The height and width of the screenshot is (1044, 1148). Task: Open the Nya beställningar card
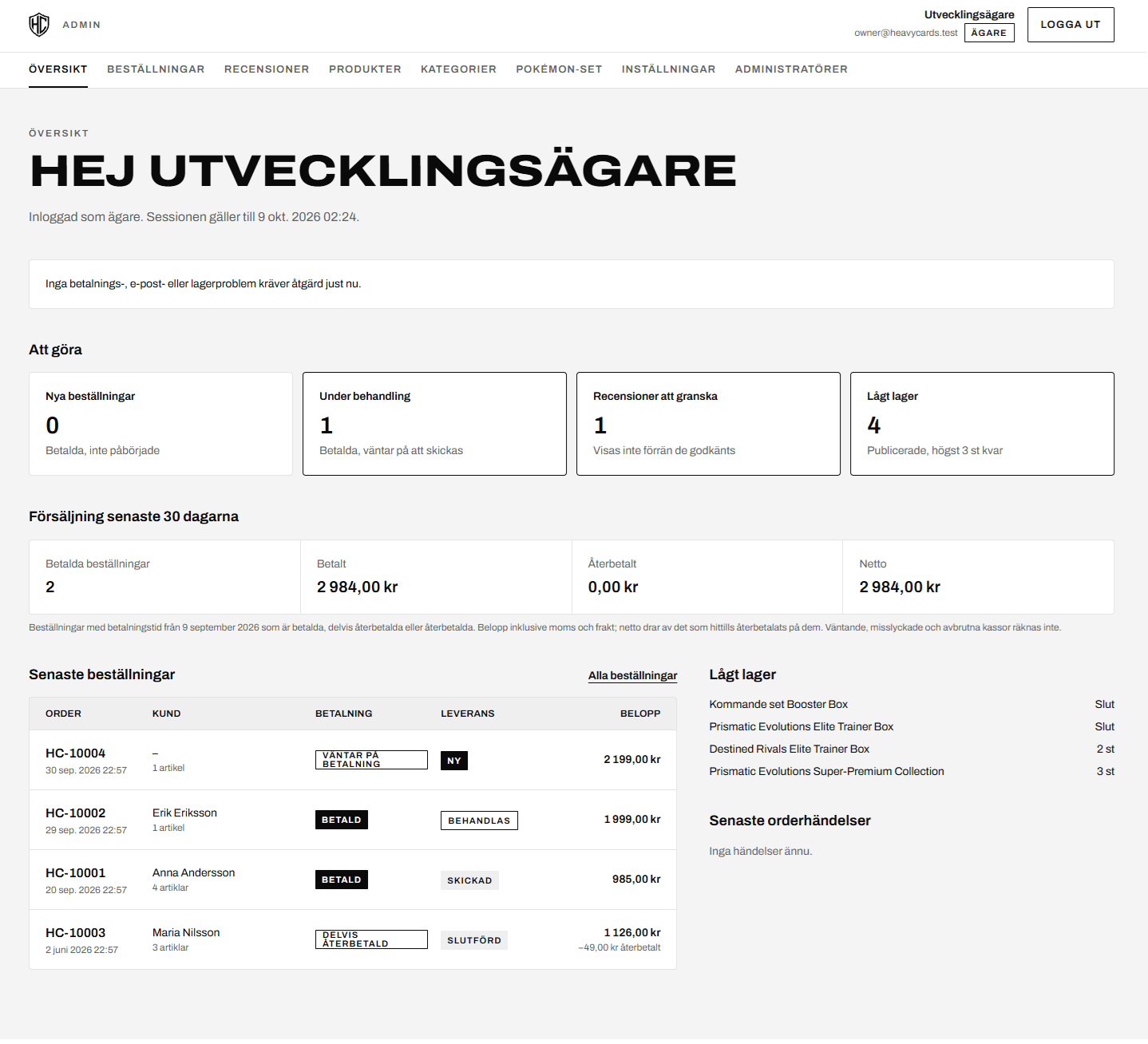(160, 424)
